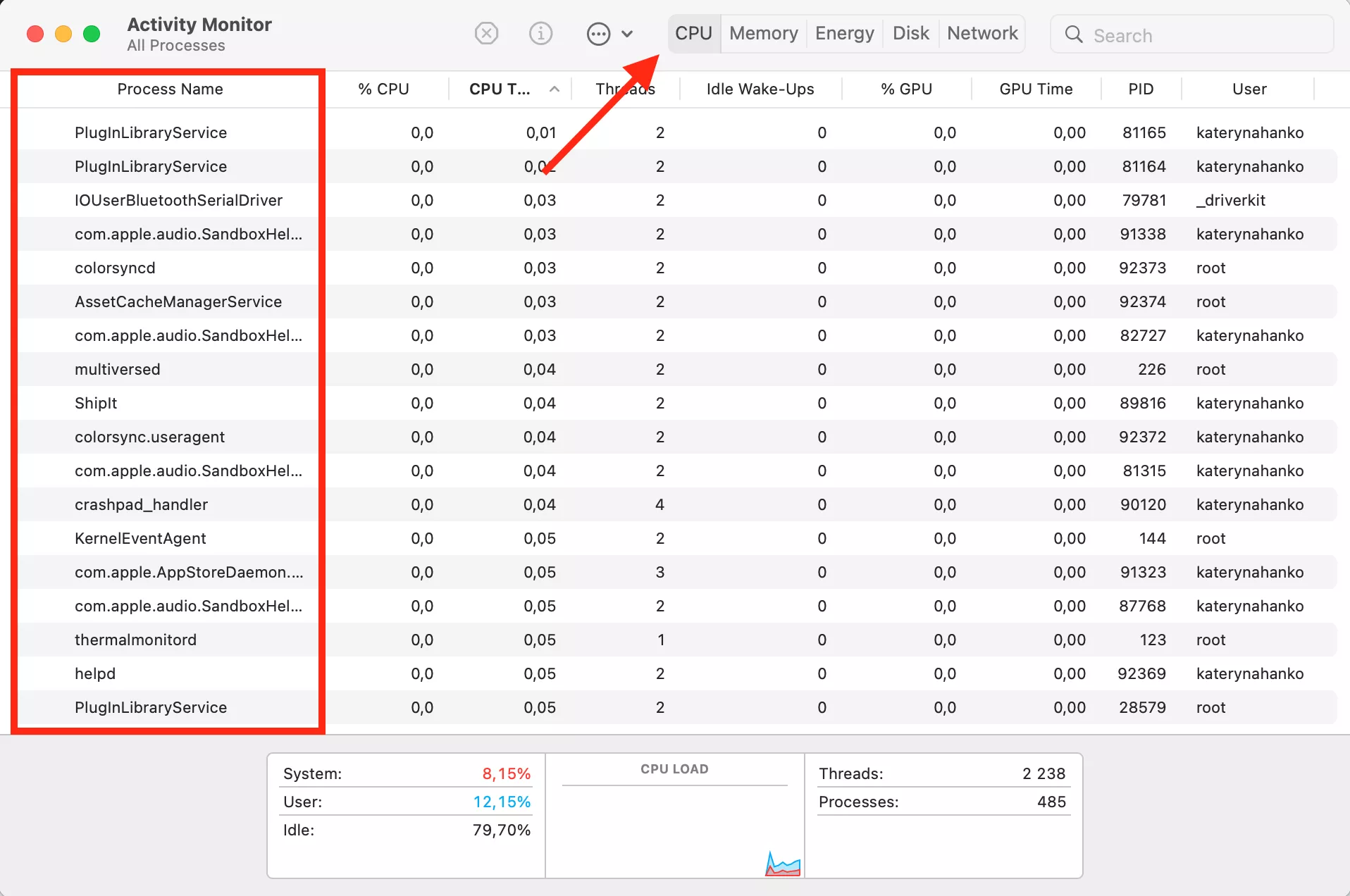Select the thermalmonitord process
This screenshot has width=1350, height=896.
point(675,640)
